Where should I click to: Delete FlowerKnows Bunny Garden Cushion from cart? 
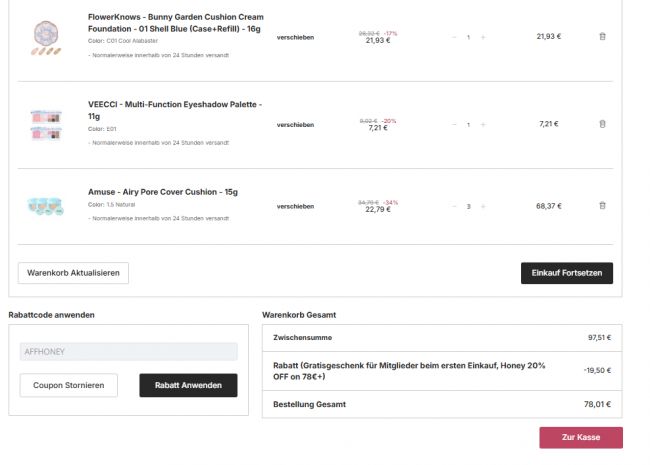(x=602, y=37)
